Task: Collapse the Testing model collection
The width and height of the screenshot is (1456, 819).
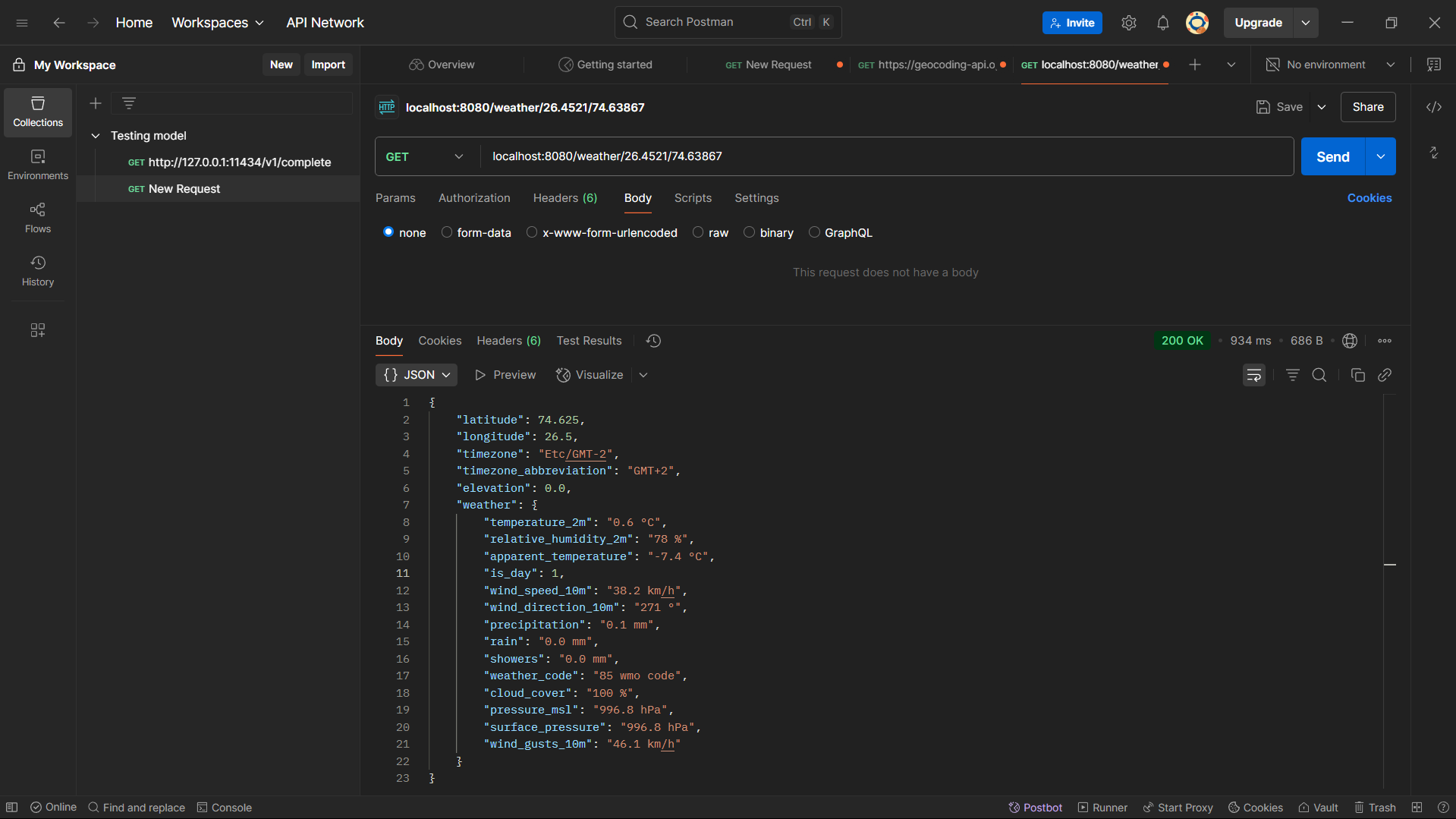Action: click(x=96, y=136)
